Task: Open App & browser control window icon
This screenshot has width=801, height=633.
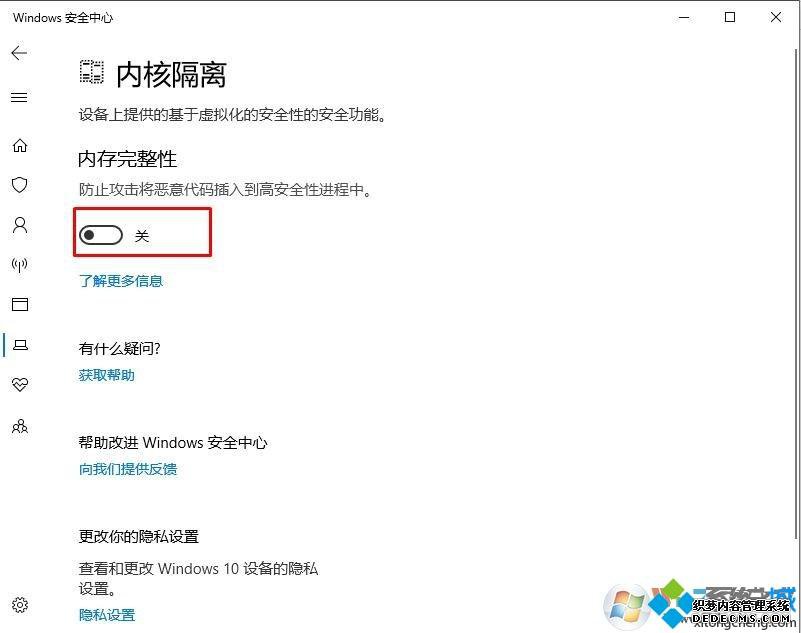Action: (20, 304)
